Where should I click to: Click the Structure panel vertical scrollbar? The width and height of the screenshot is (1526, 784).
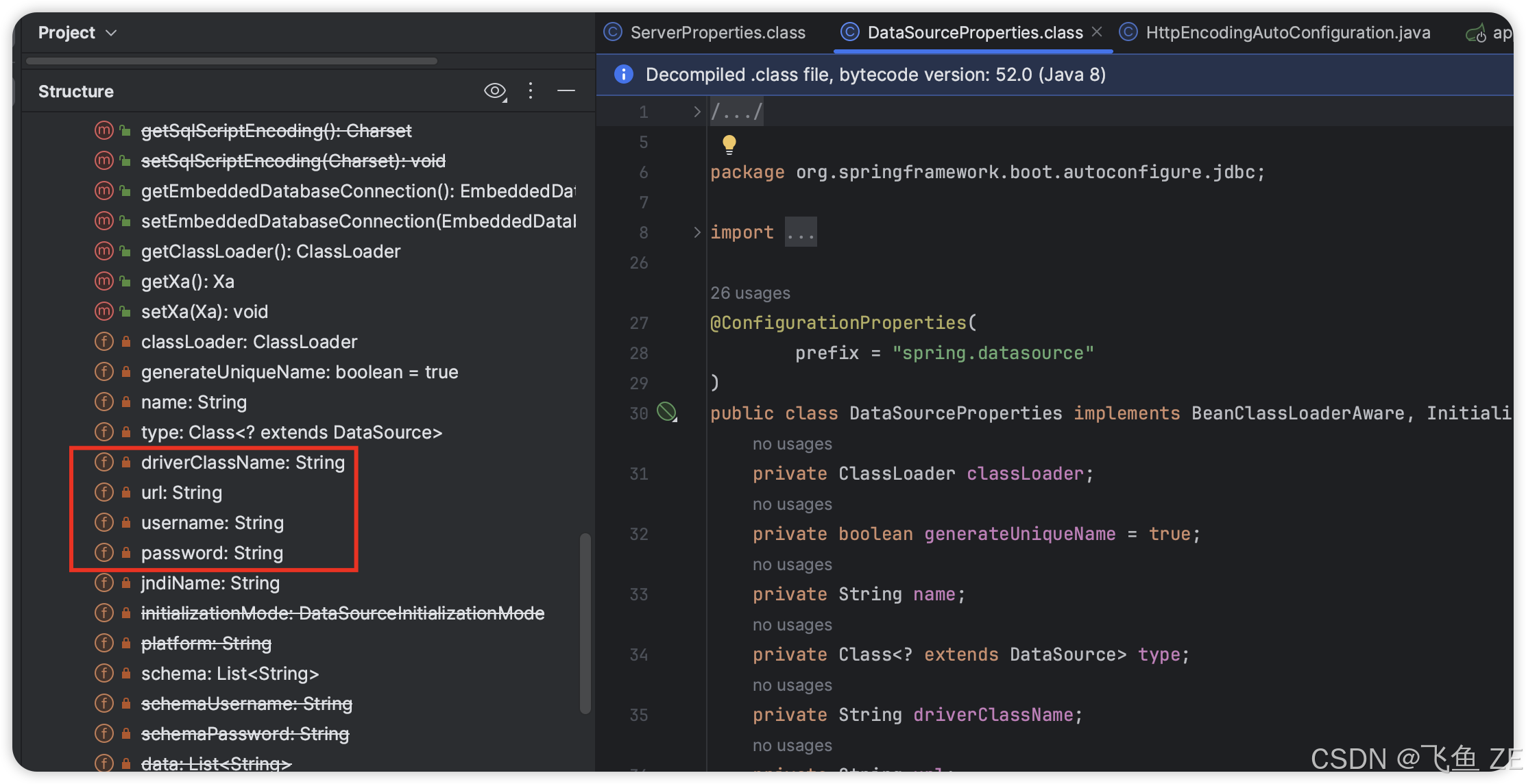click(585, 623)
